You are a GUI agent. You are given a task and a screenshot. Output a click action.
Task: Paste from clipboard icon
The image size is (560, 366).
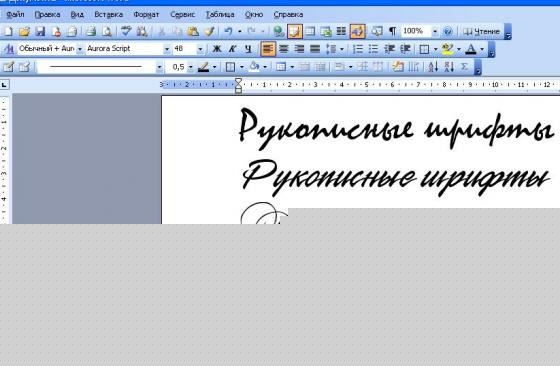(x=193, y=31)
